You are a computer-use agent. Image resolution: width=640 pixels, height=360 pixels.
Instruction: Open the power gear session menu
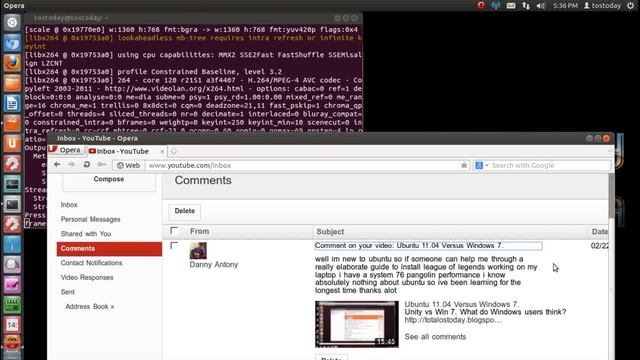(x=631, y=5)
